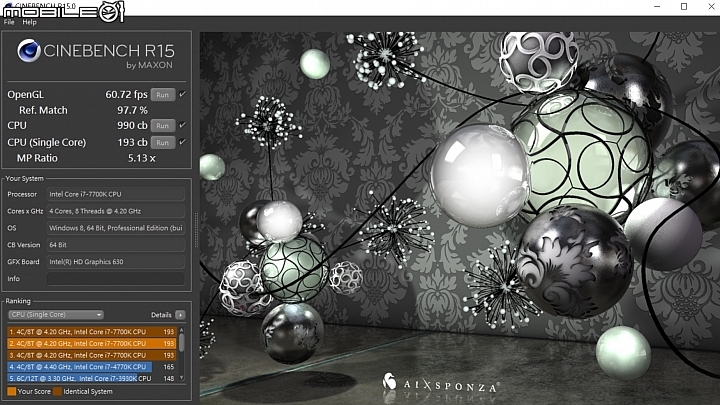Minimize the Cinebench window

point(657,6)
